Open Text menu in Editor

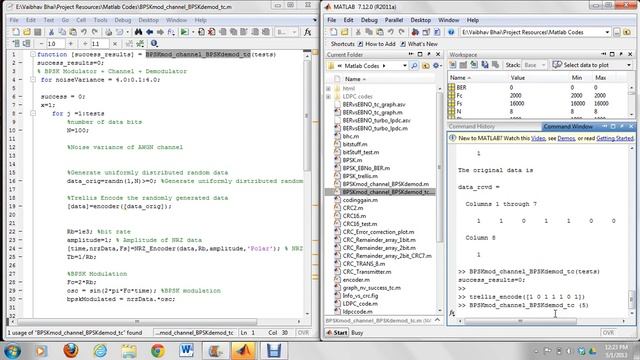click(x=49, y=20)
